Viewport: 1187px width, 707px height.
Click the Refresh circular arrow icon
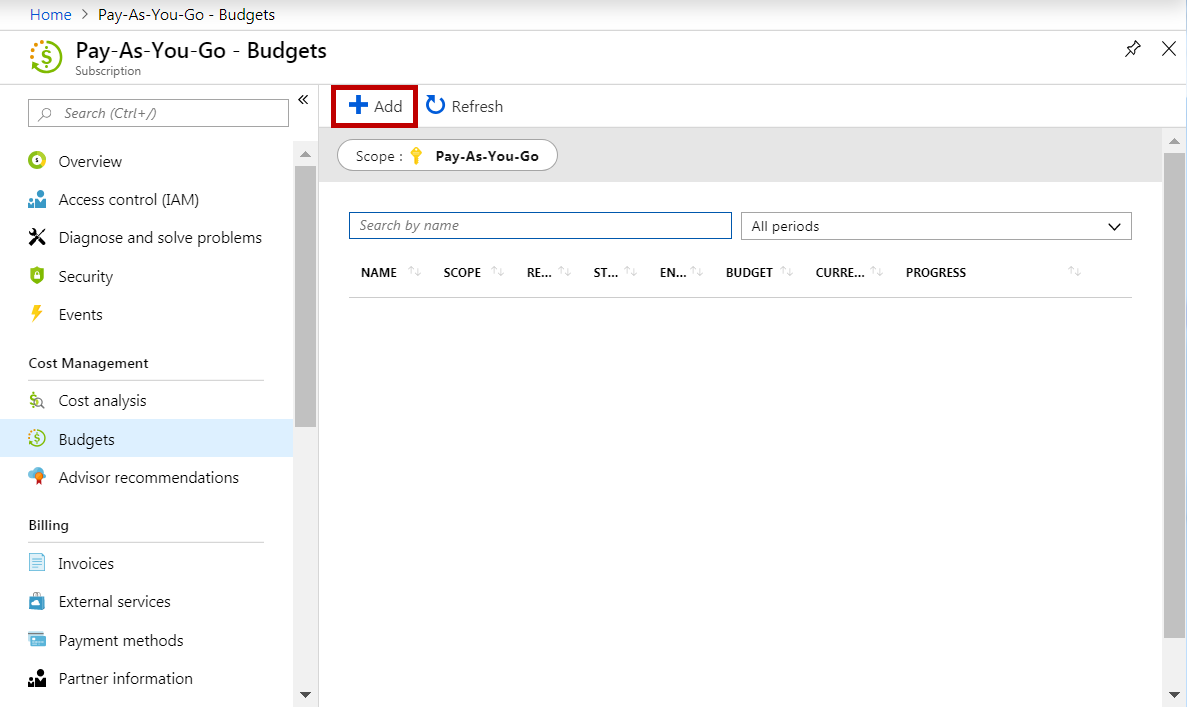coord(436,106)
